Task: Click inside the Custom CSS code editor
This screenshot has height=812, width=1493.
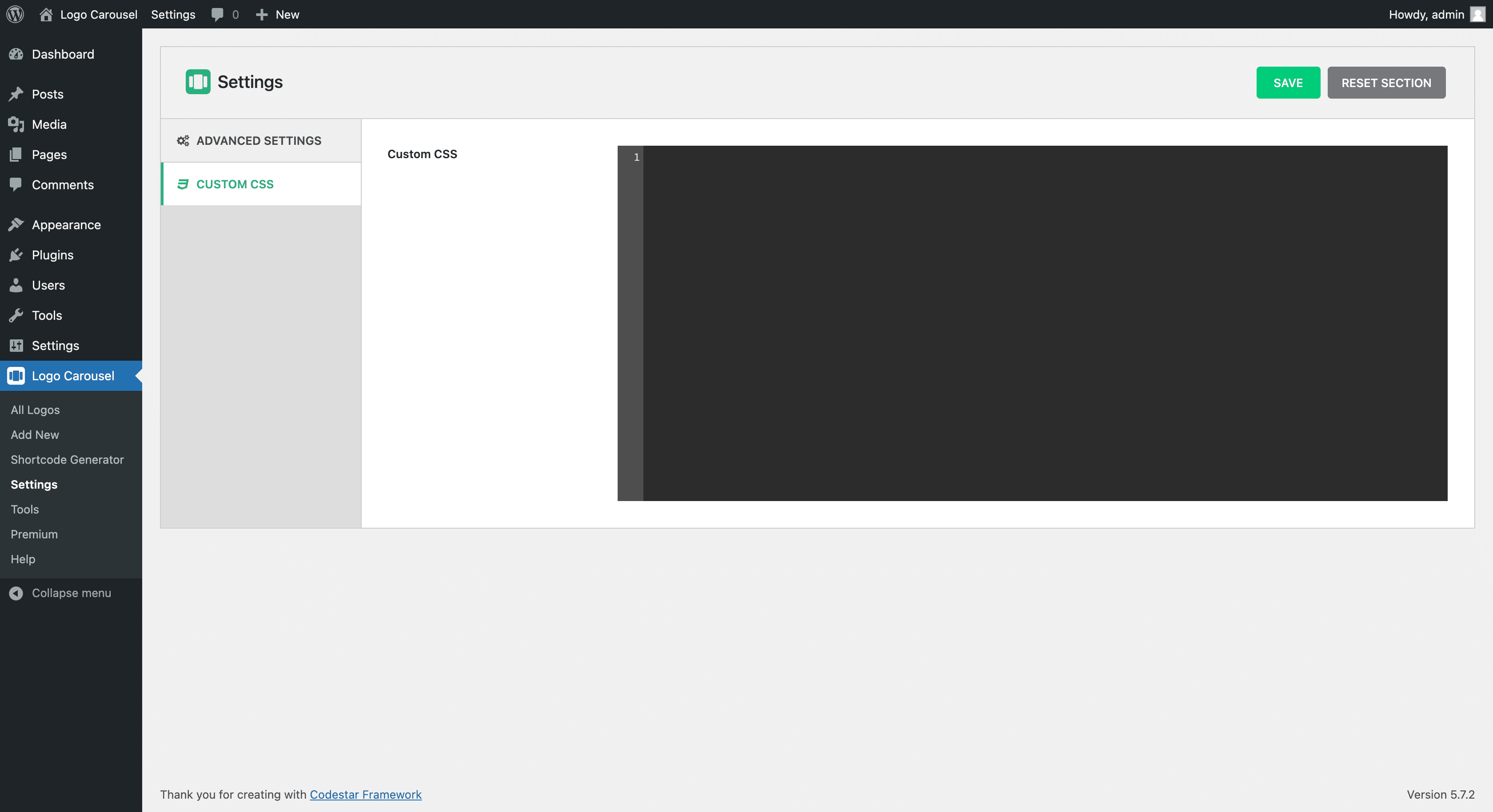Action: coord(1043,322)
